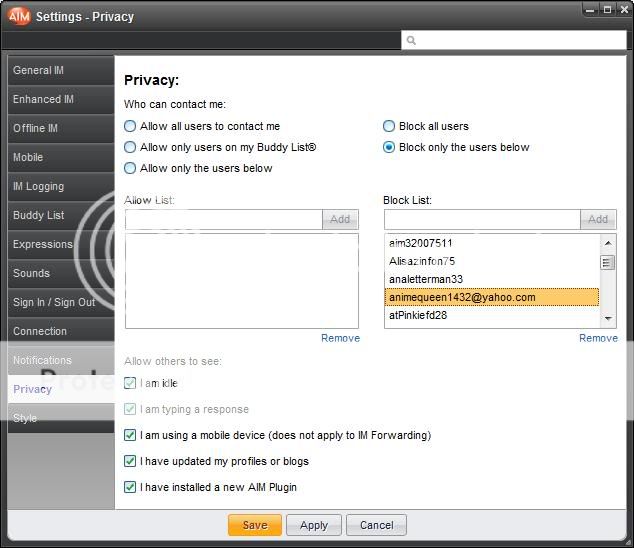Choose 'Allow only the users below'
Screen dimensions: 634x548
coord(130,168)
